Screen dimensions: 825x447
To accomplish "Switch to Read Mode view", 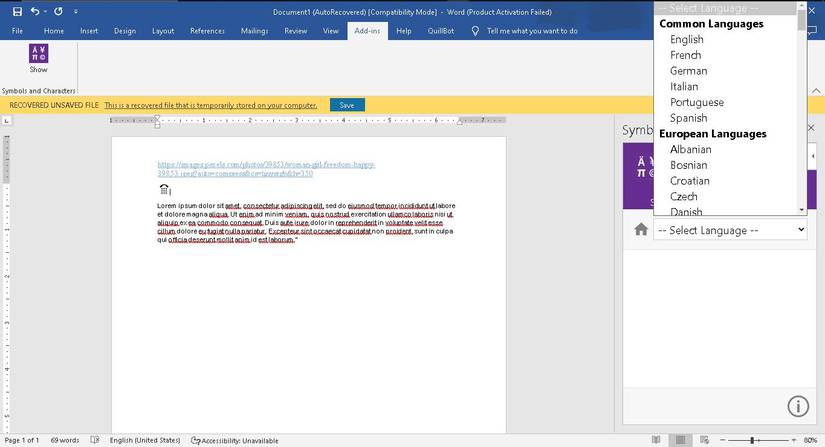I will 656,440.
